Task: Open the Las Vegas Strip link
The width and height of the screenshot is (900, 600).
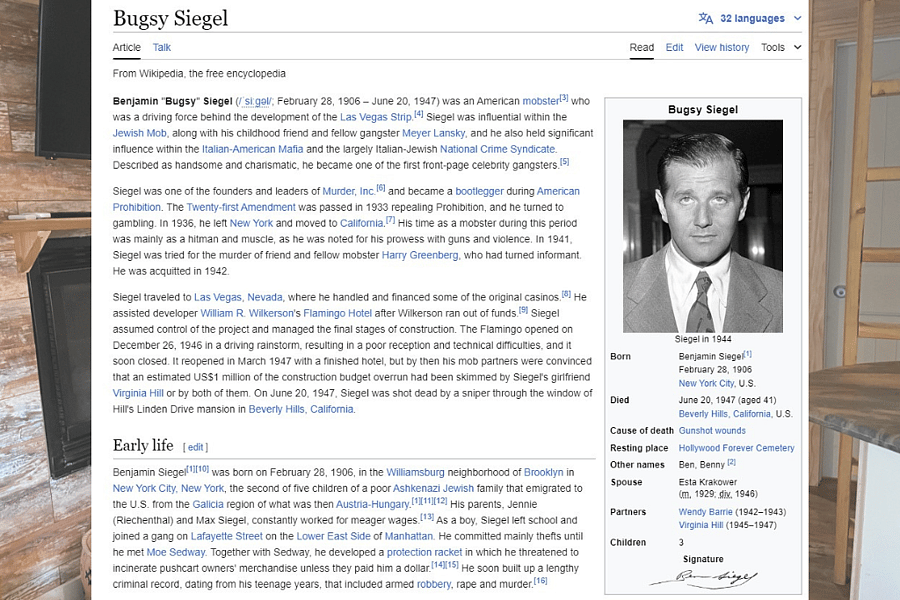Action: (x=375, y=117)
